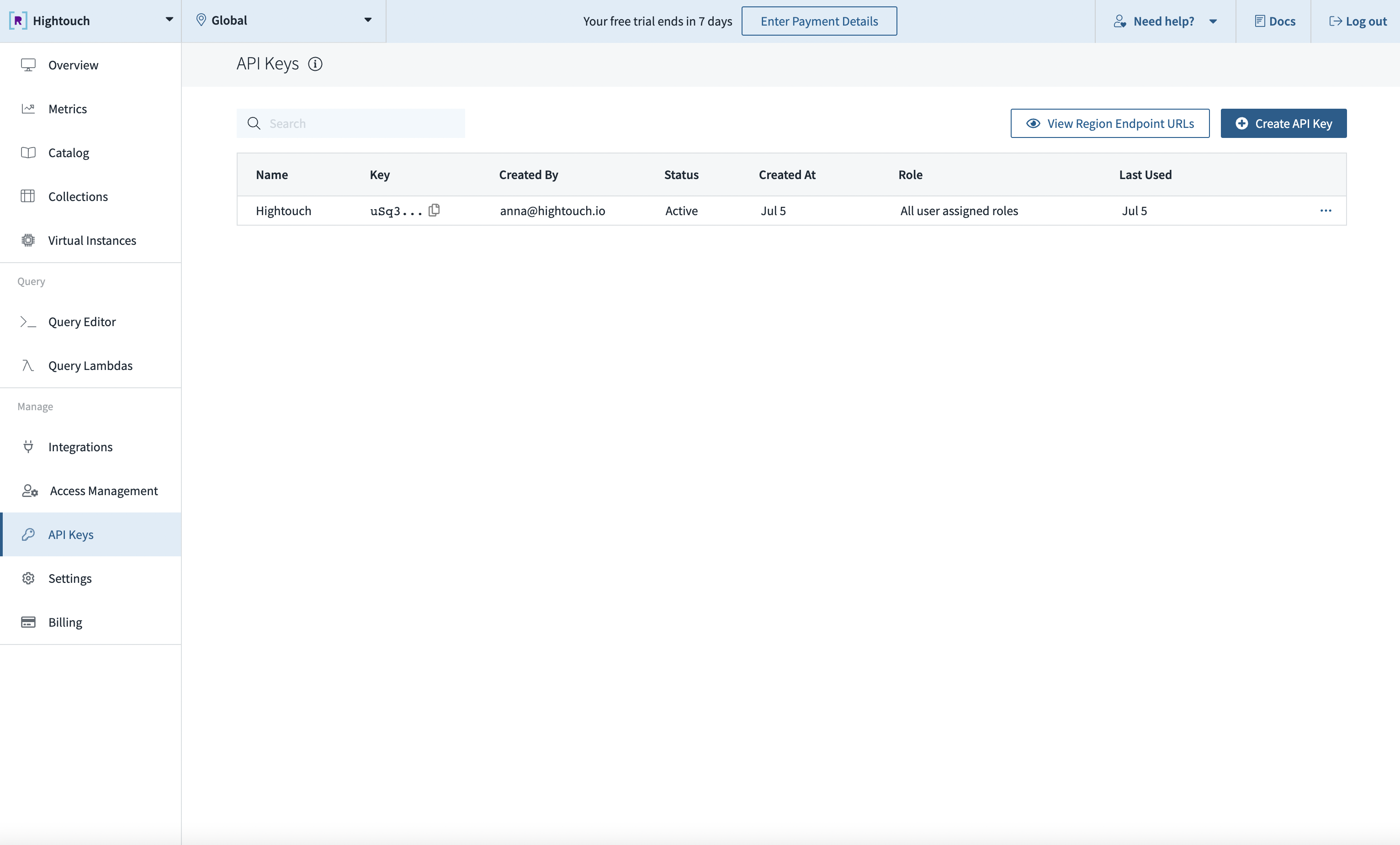Click the Overview monitor icon

[x=28, y=65]
